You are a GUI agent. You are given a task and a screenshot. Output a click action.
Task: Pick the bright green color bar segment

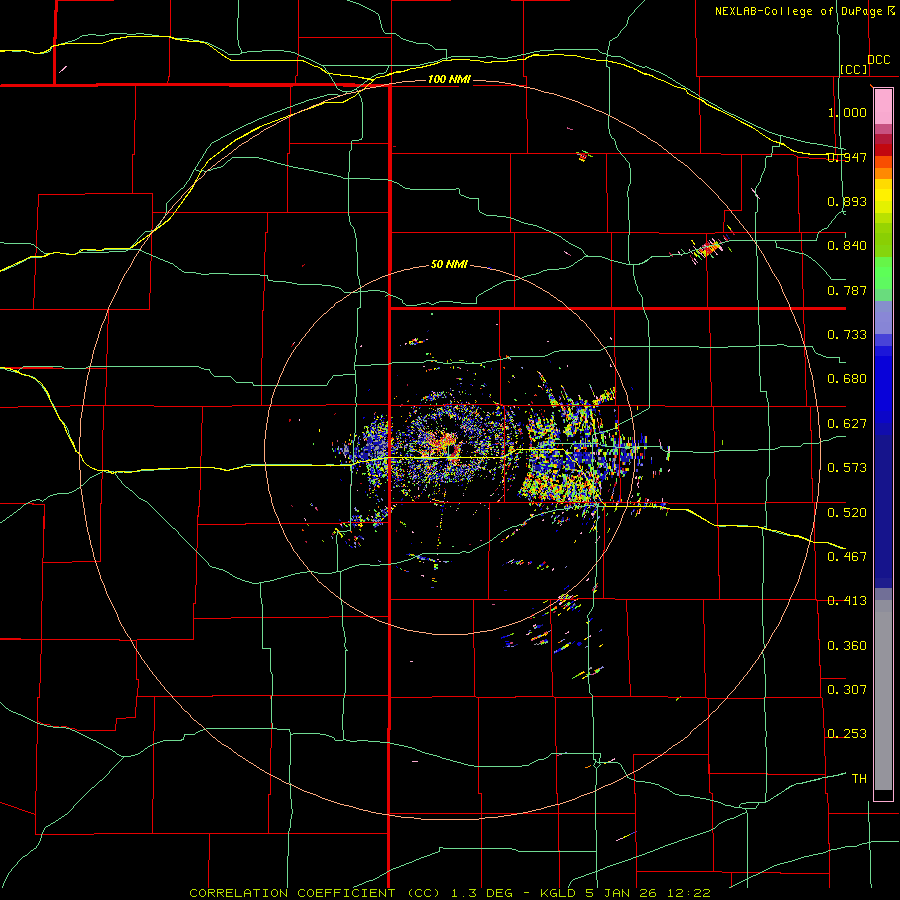tap(883, 273)
